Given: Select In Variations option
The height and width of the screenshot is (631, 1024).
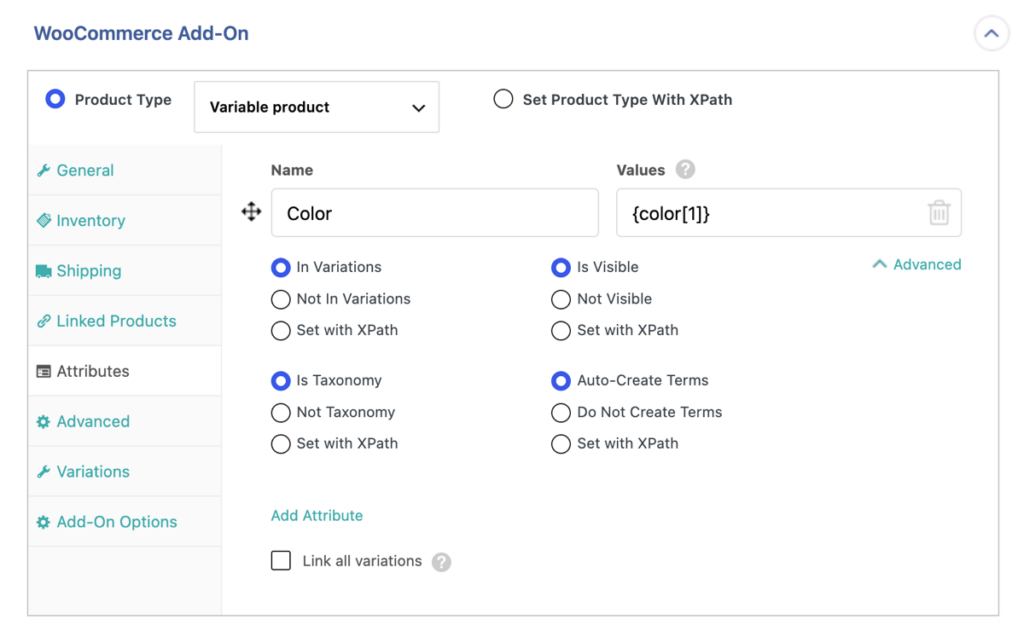Looking at the screenshot, I should pos(281,267).
